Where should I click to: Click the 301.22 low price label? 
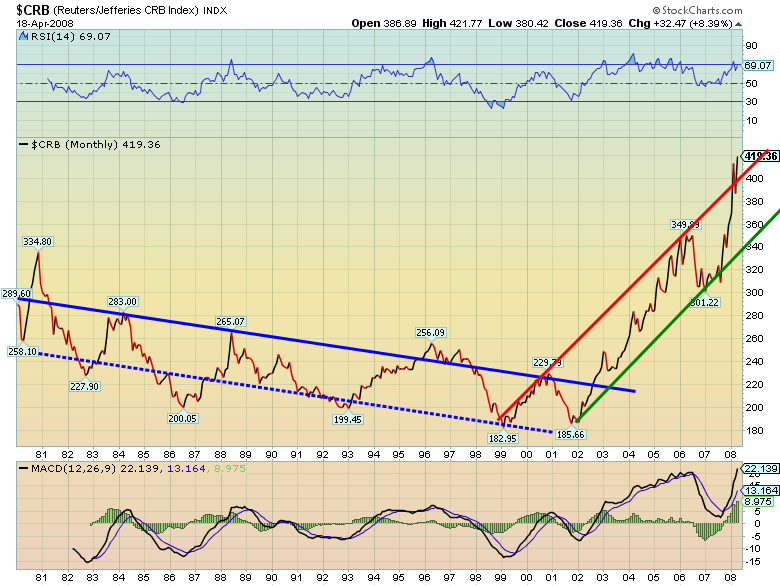point(704,302)
